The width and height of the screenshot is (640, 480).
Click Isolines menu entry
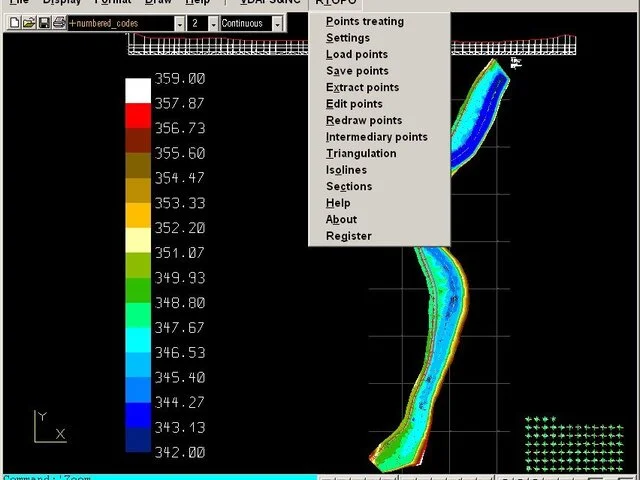click(346, 170)
